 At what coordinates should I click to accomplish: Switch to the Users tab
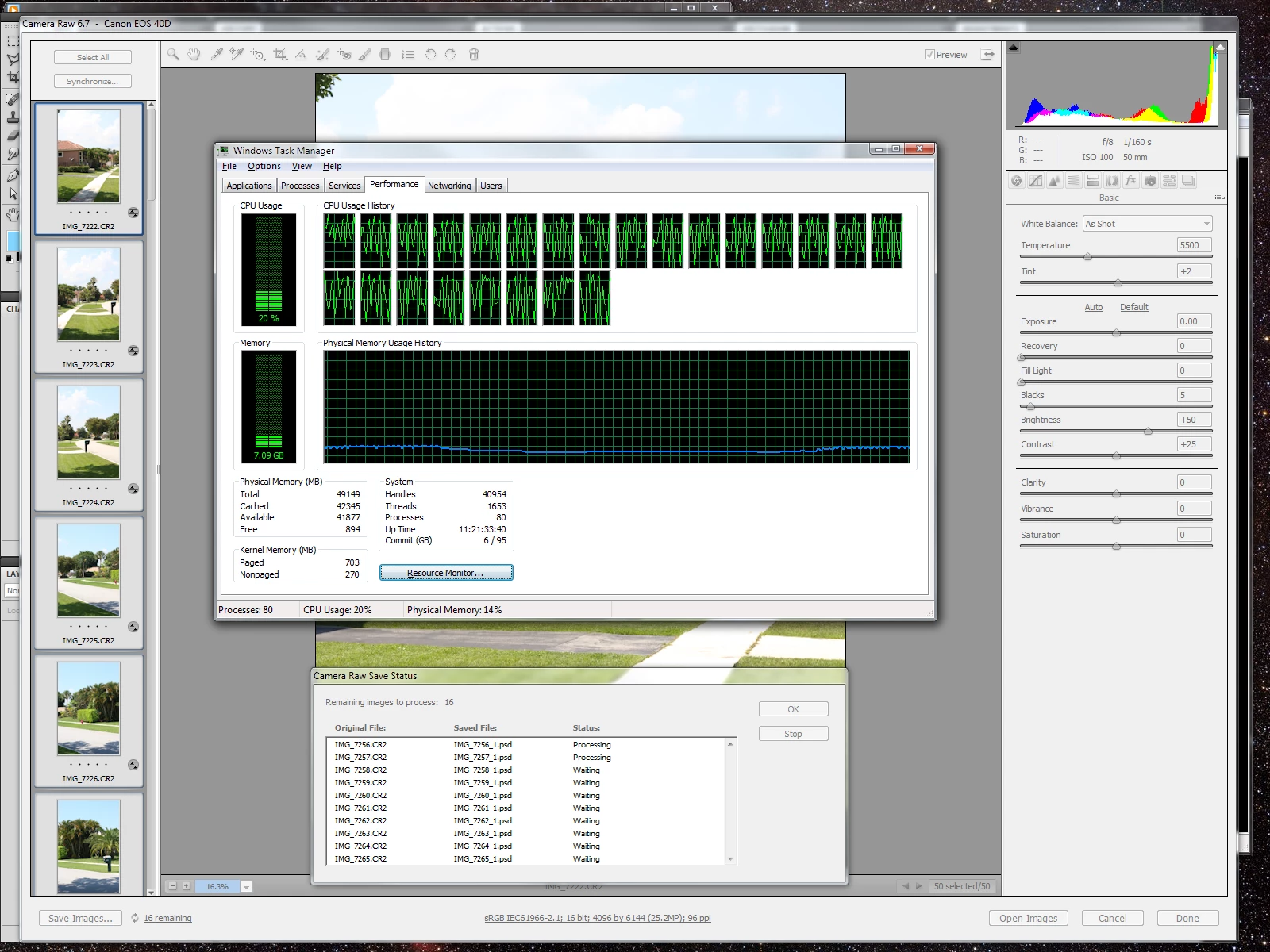[491, 186]
